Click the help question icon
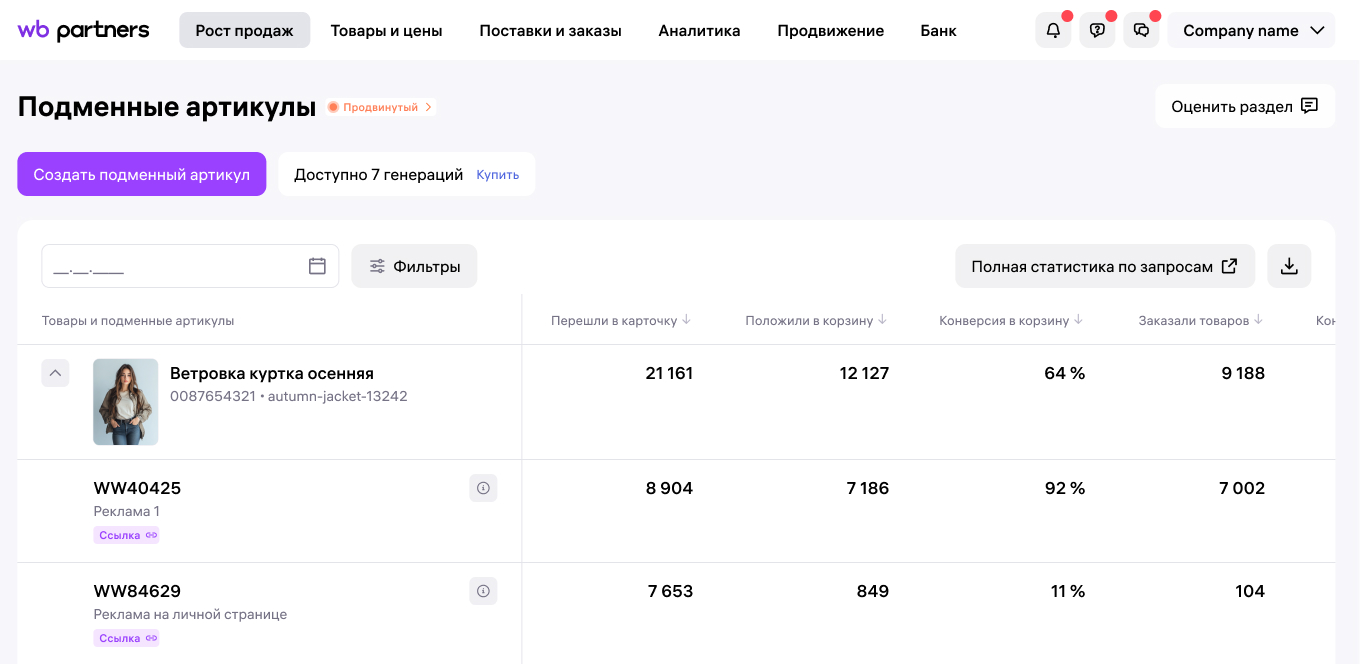This screenshot has width=1360, height=664. [1097, 30]
